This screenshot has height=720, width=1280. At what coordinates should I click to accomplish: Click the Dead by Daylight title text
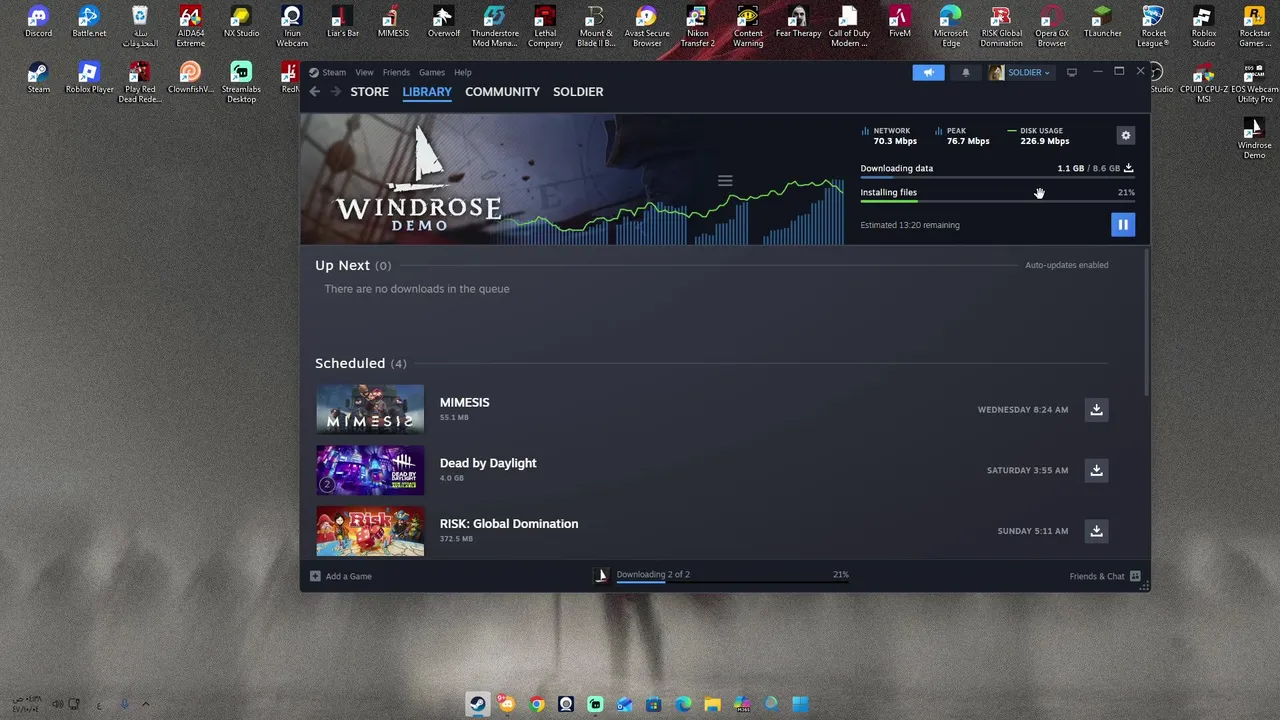[x=488, y=463]
